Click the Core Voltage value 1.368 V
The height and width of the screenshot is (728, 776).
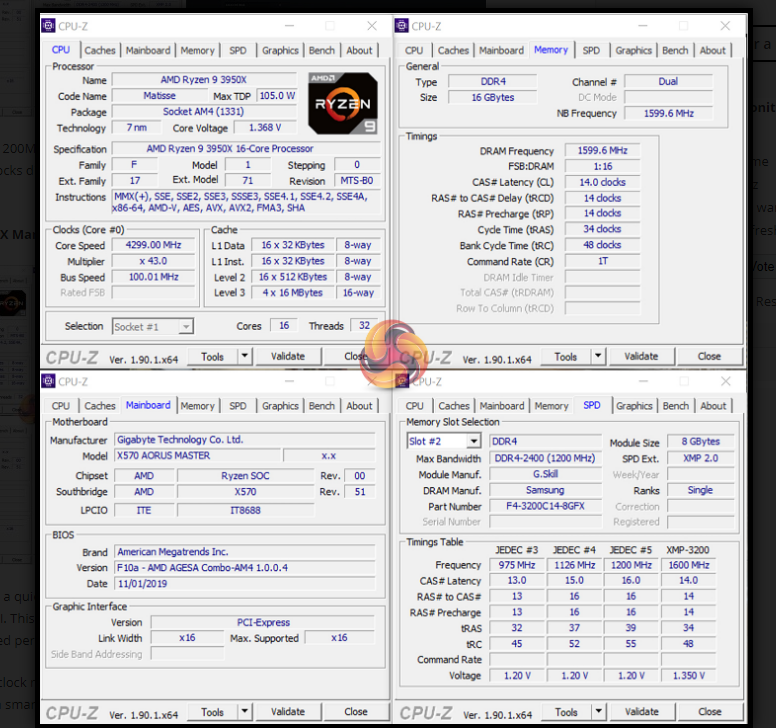pyautogui.click(x=265, y=128)
